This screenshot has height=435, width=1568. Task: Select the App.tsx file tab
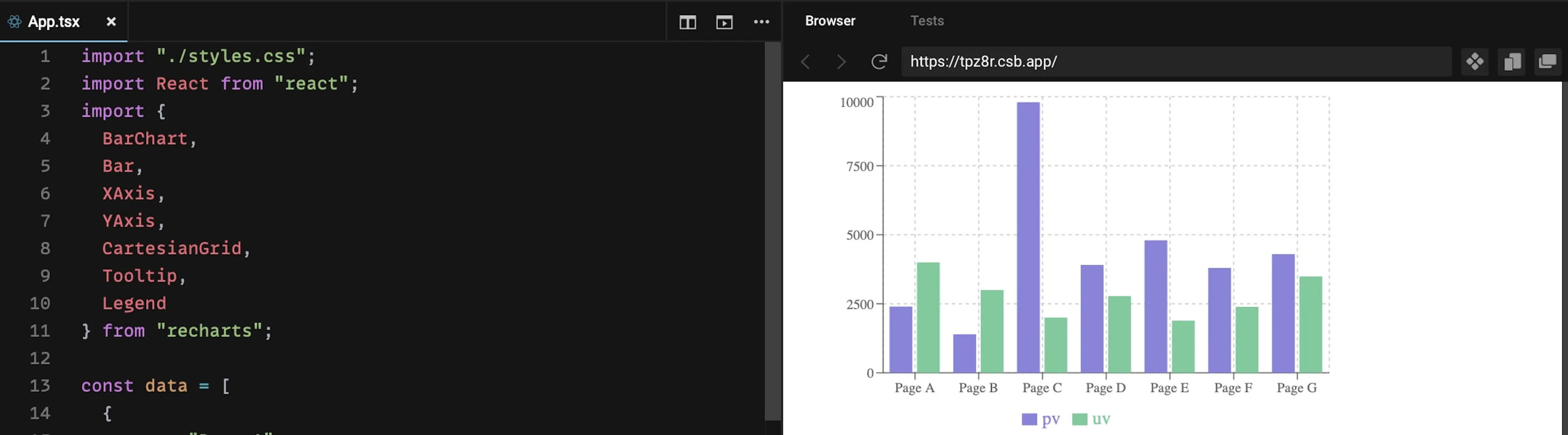pyautogui.click(x=53, y=22)
